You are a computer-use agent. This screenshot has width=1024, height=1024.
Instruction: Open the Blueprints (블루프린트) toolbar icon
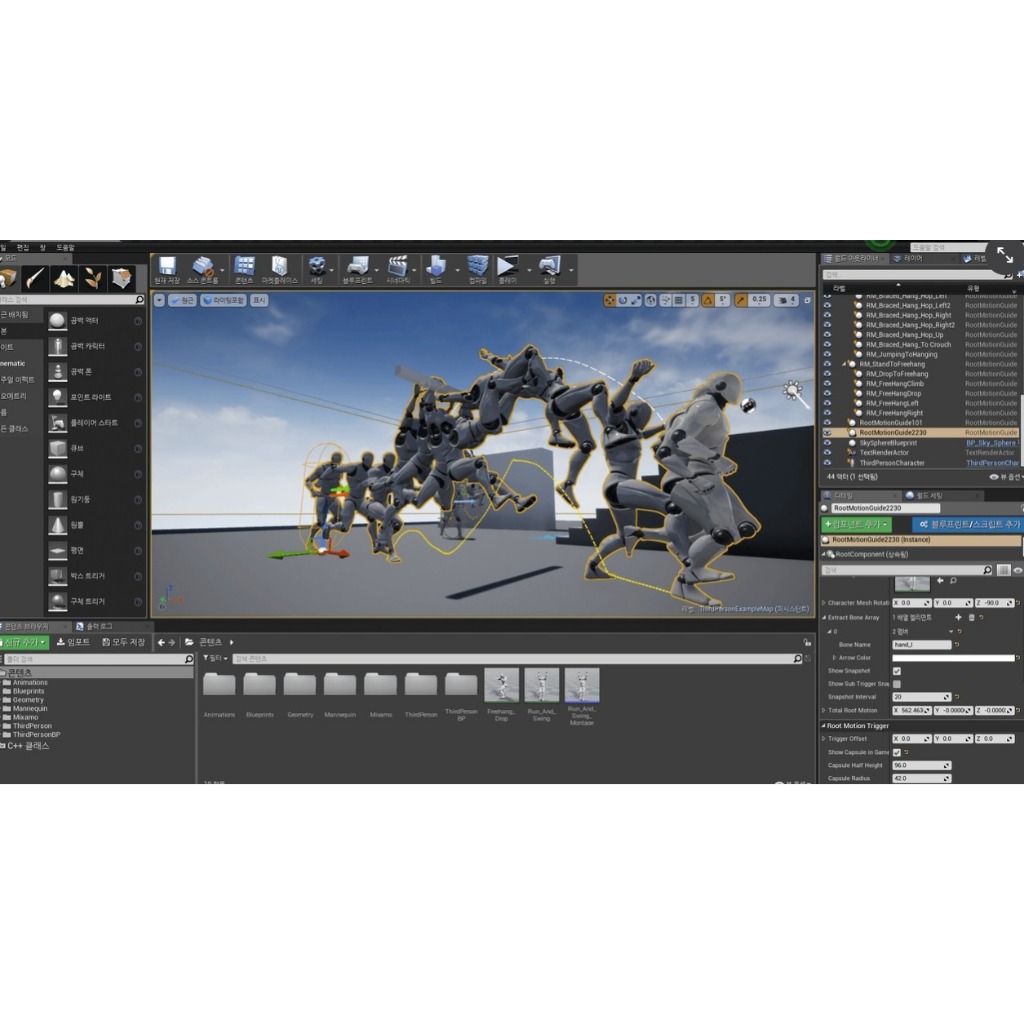(357, 268)
